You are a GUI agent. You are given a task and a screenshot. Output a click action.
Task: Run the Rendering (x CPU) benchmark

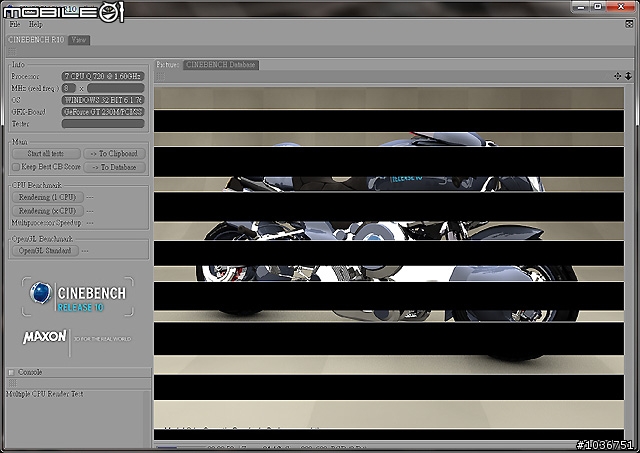pos(48,211)
